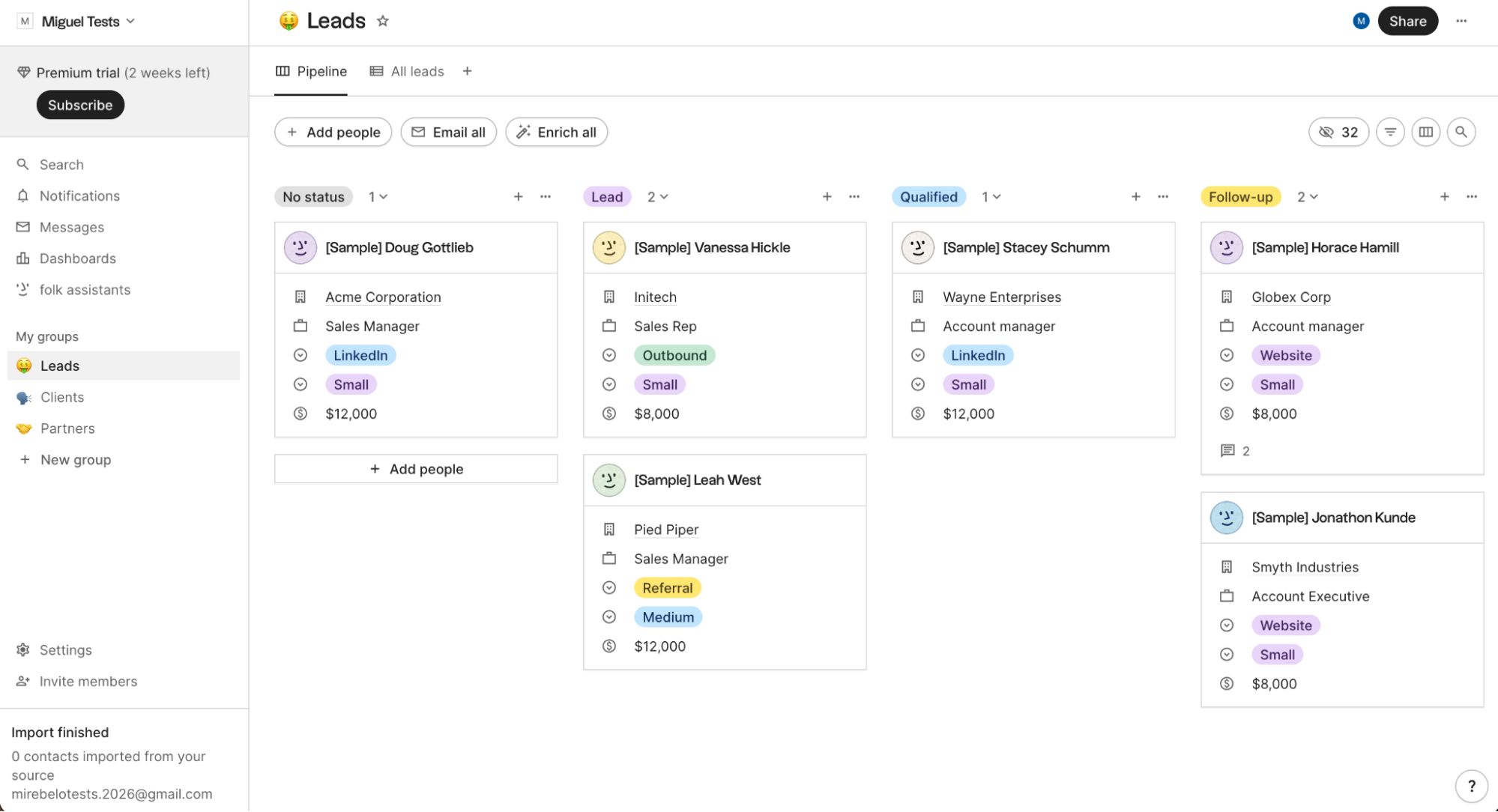Open Settings in the sidebar
Image resolution: width=1498 pixels, height=812 pixels.
point(65,650)
